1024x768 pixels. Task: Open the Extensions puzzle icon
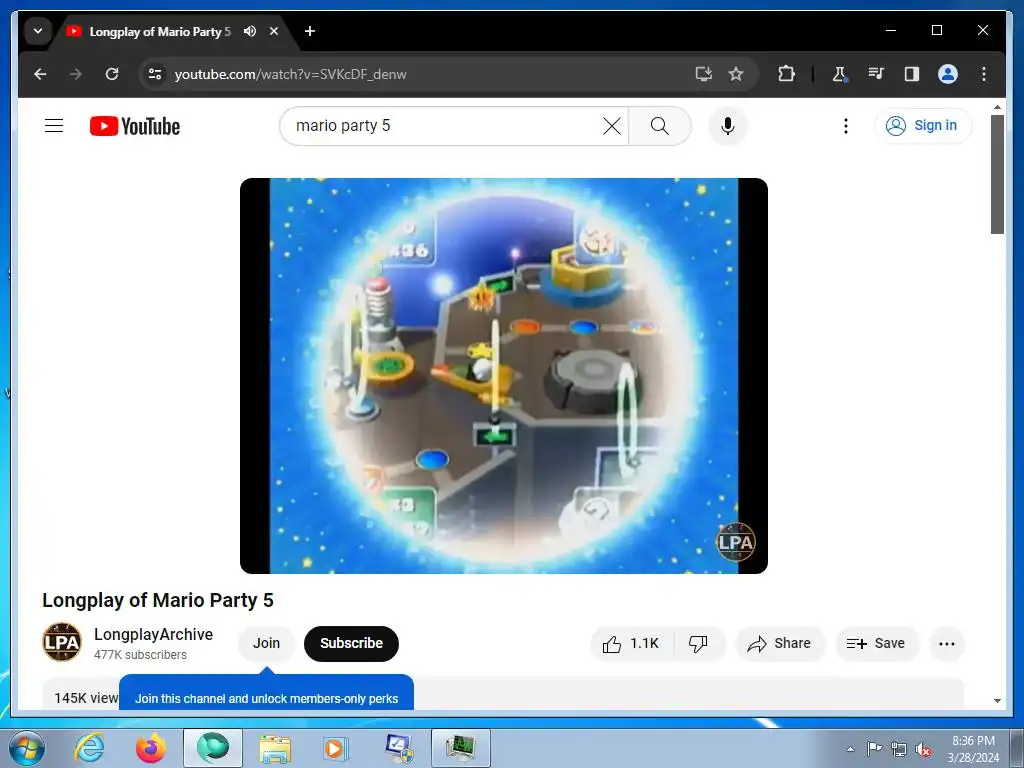786,74
